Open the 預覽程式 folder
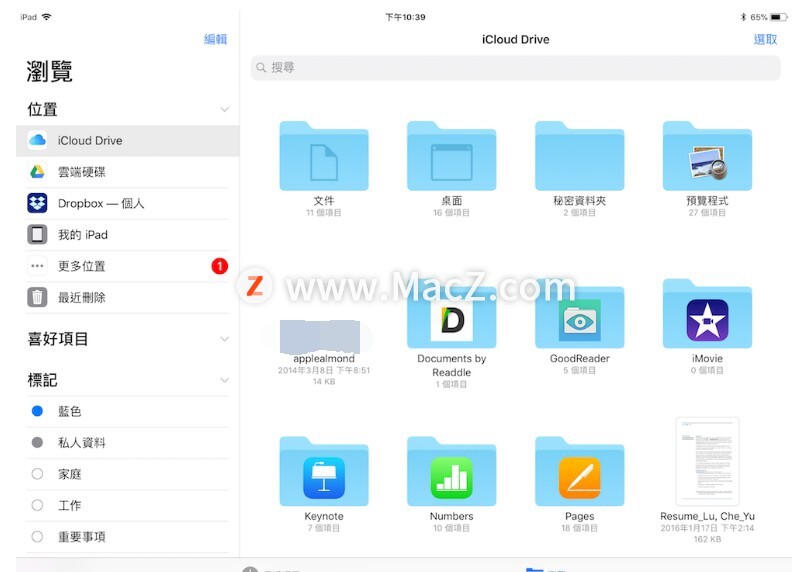 pos(707,156)
